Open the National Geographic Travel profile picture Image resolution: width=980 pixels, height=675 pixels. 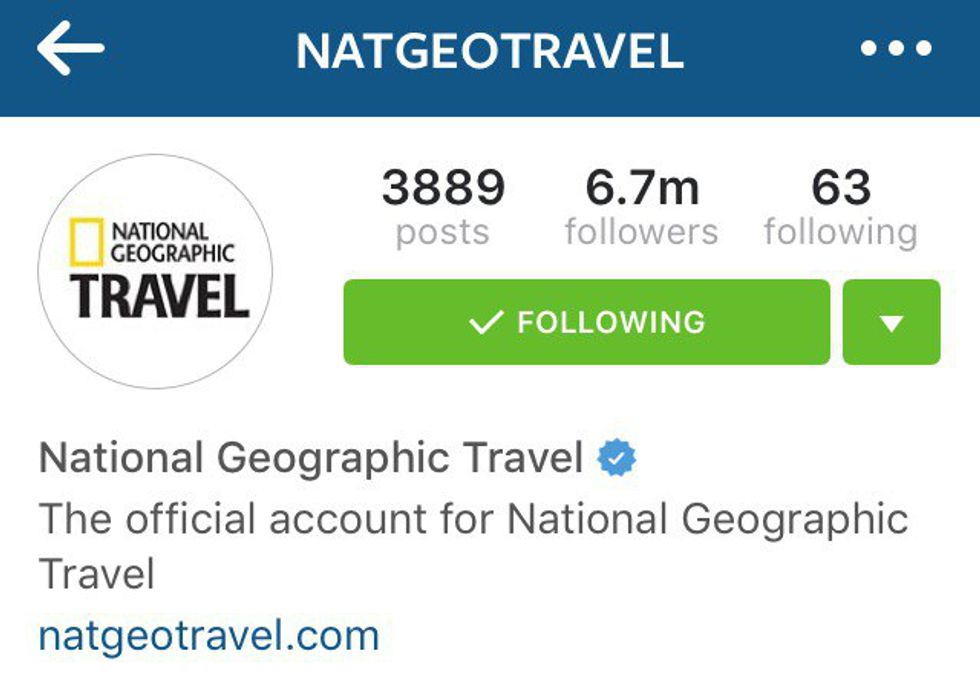click(x=155, y=271)
